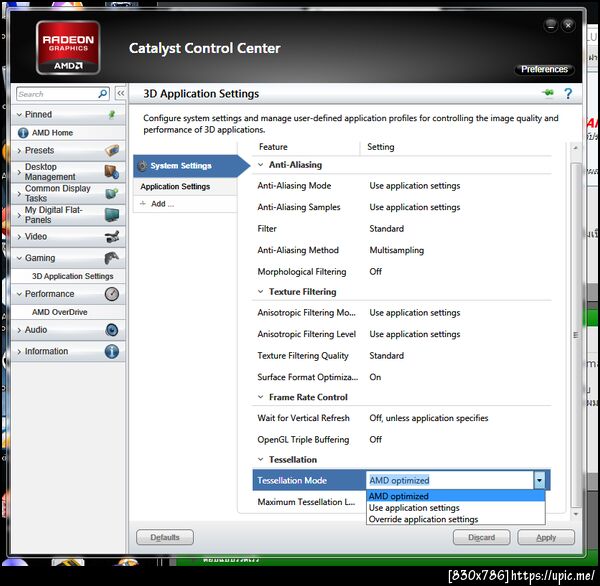Collapse the Anti-Aliasing section

pyautogui.click(x=261, y=165)
